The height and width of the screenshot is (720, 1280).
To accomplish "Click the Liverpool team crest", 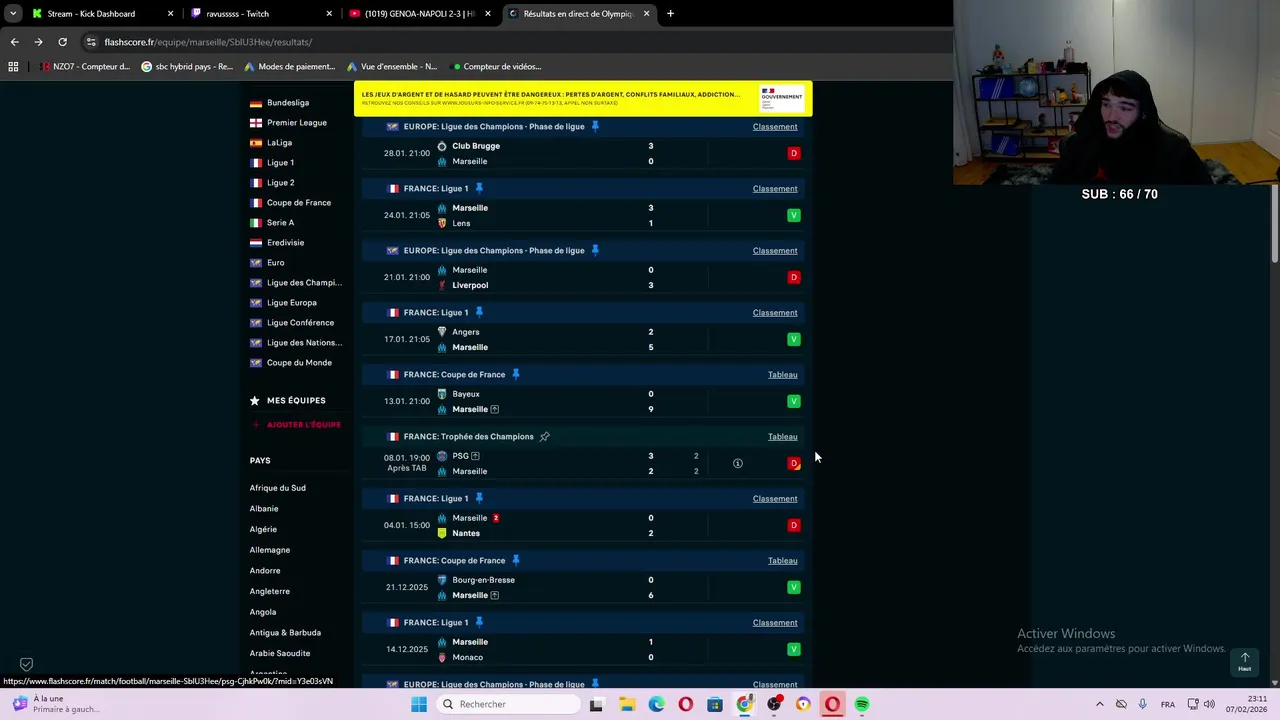I will point(442,285).
